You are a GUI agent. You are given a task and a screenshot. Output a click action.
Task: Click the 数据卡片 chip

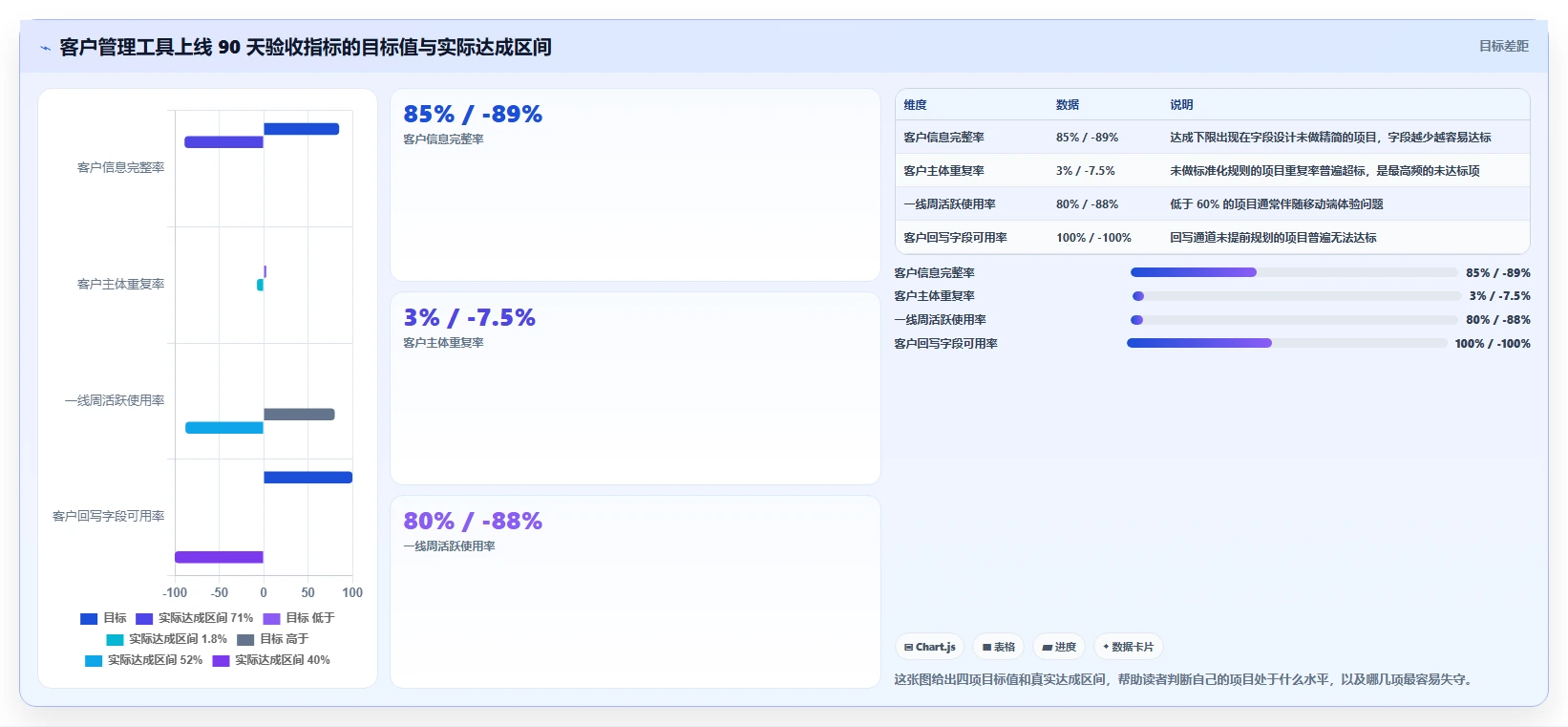tap(1128, 647)
